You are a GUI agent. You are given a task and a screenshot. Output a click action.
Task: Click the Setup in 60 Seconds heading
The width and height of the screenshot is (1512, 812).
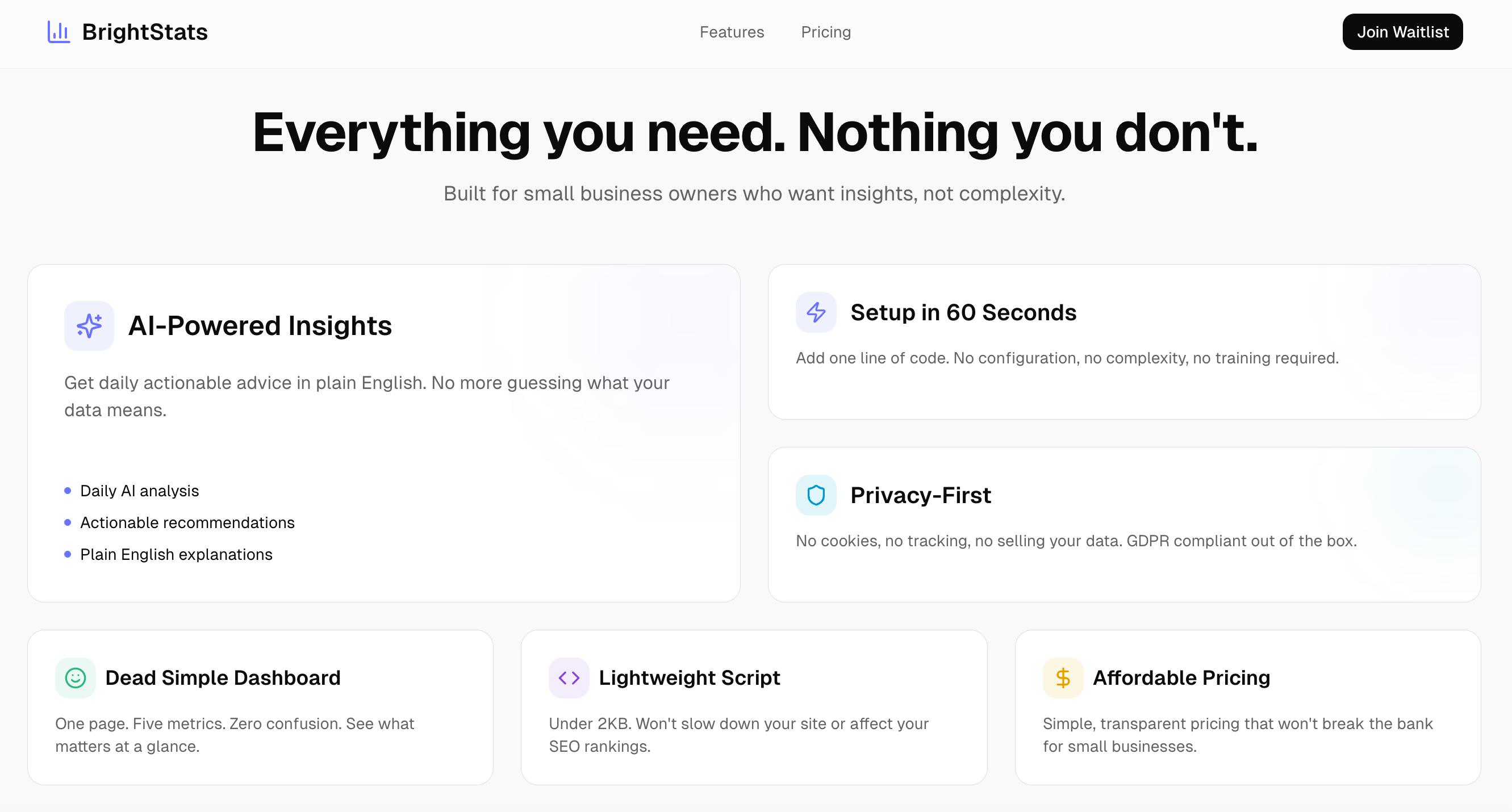tap(963, 312)
